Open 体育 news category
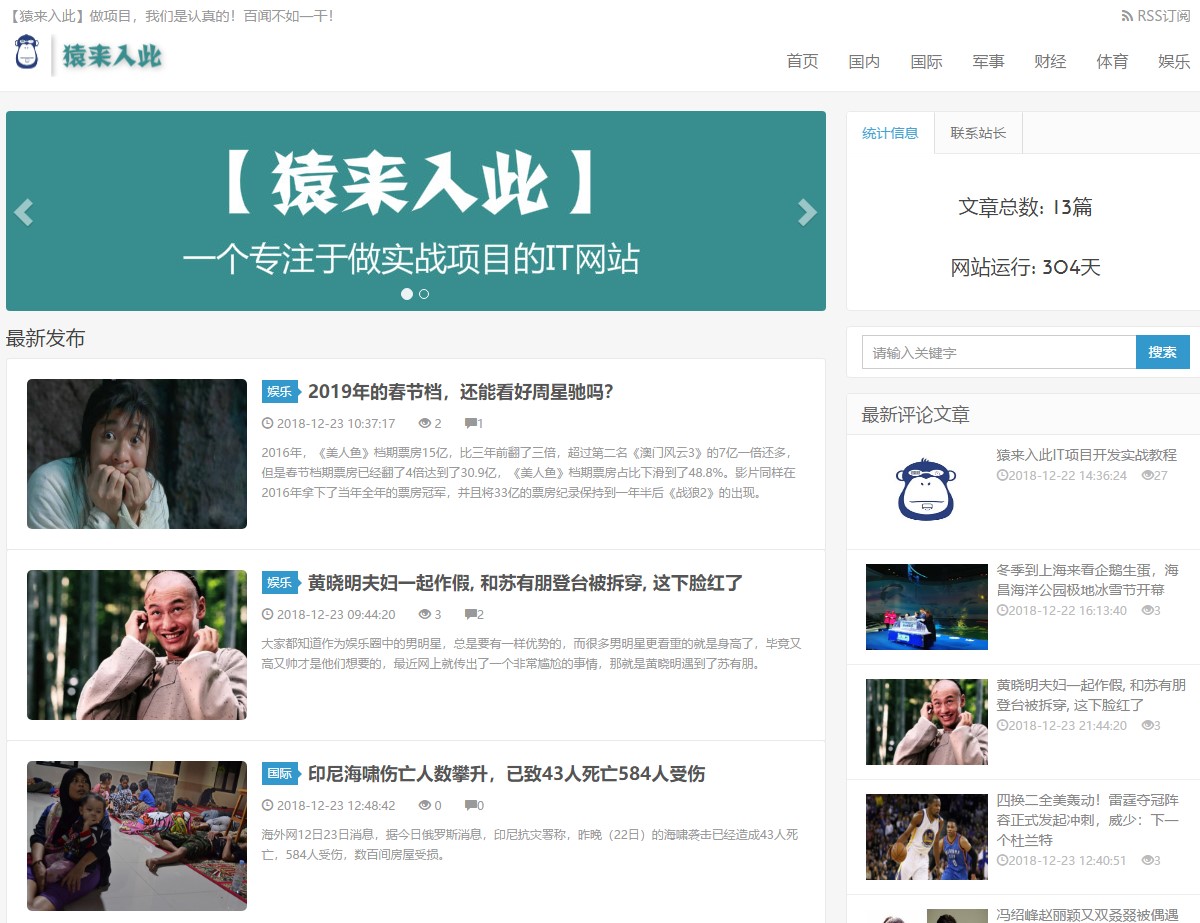Viewport: 1200px width, 923px height. (1112, 61)
